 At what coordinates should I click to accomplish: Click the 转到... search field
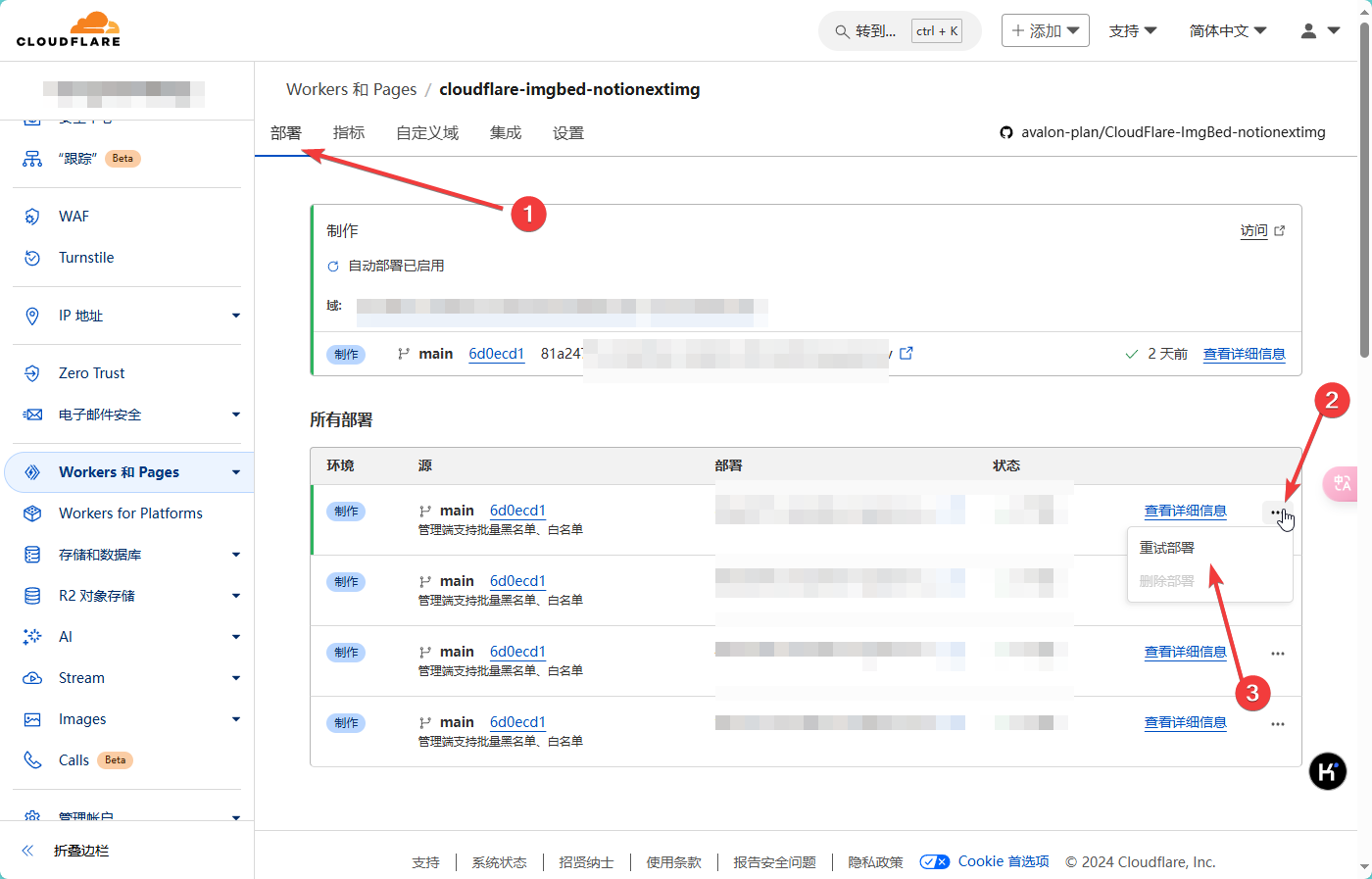click(x=900, y=31)
